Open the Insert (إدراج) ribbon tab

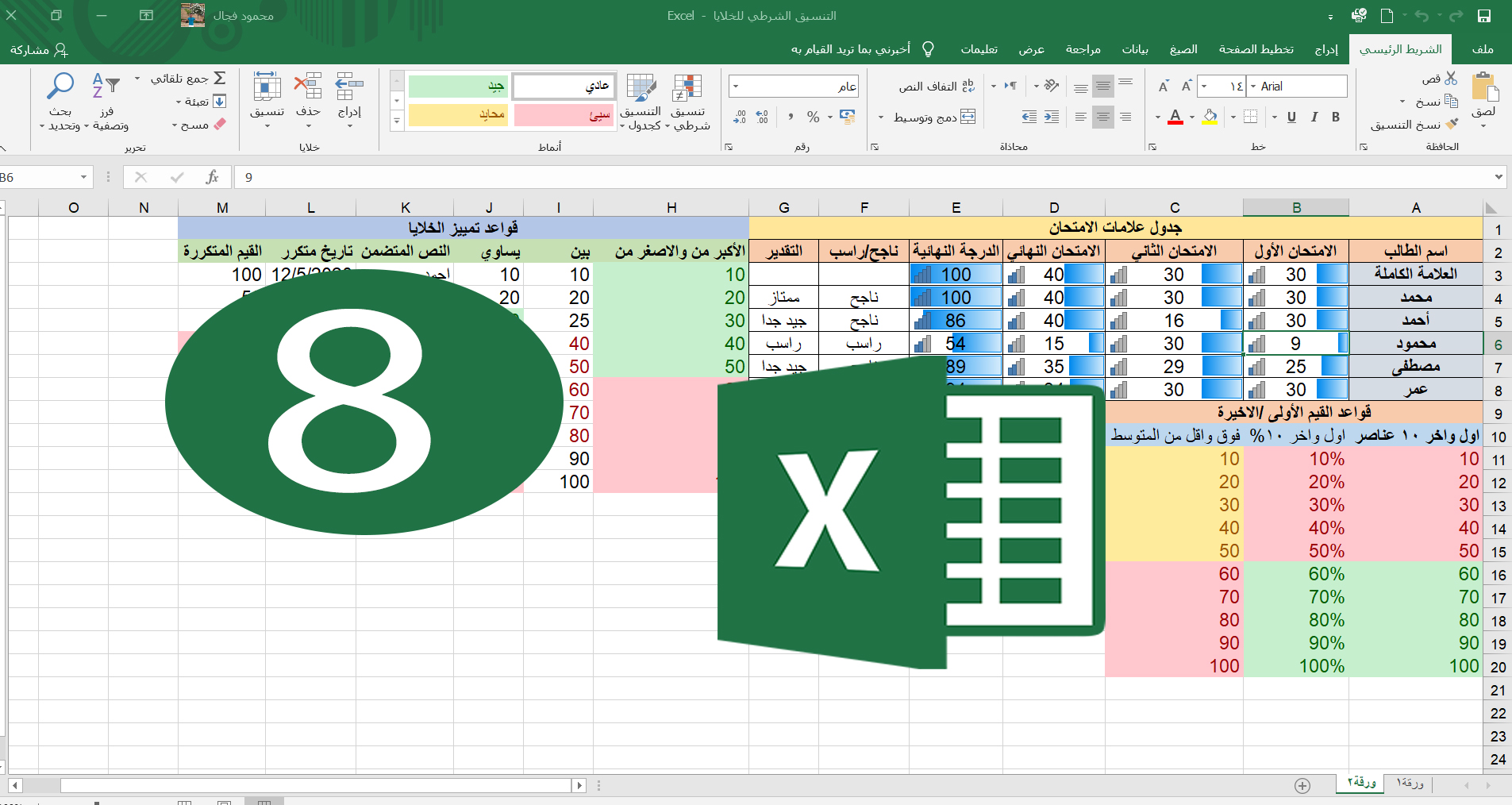1325,49
